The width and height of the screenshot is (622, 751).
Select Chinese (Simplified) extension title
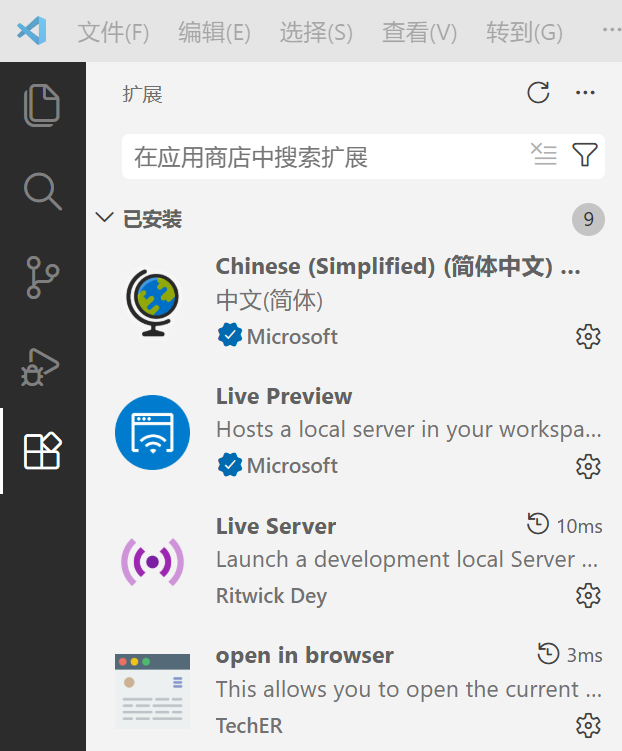(398, 267)
